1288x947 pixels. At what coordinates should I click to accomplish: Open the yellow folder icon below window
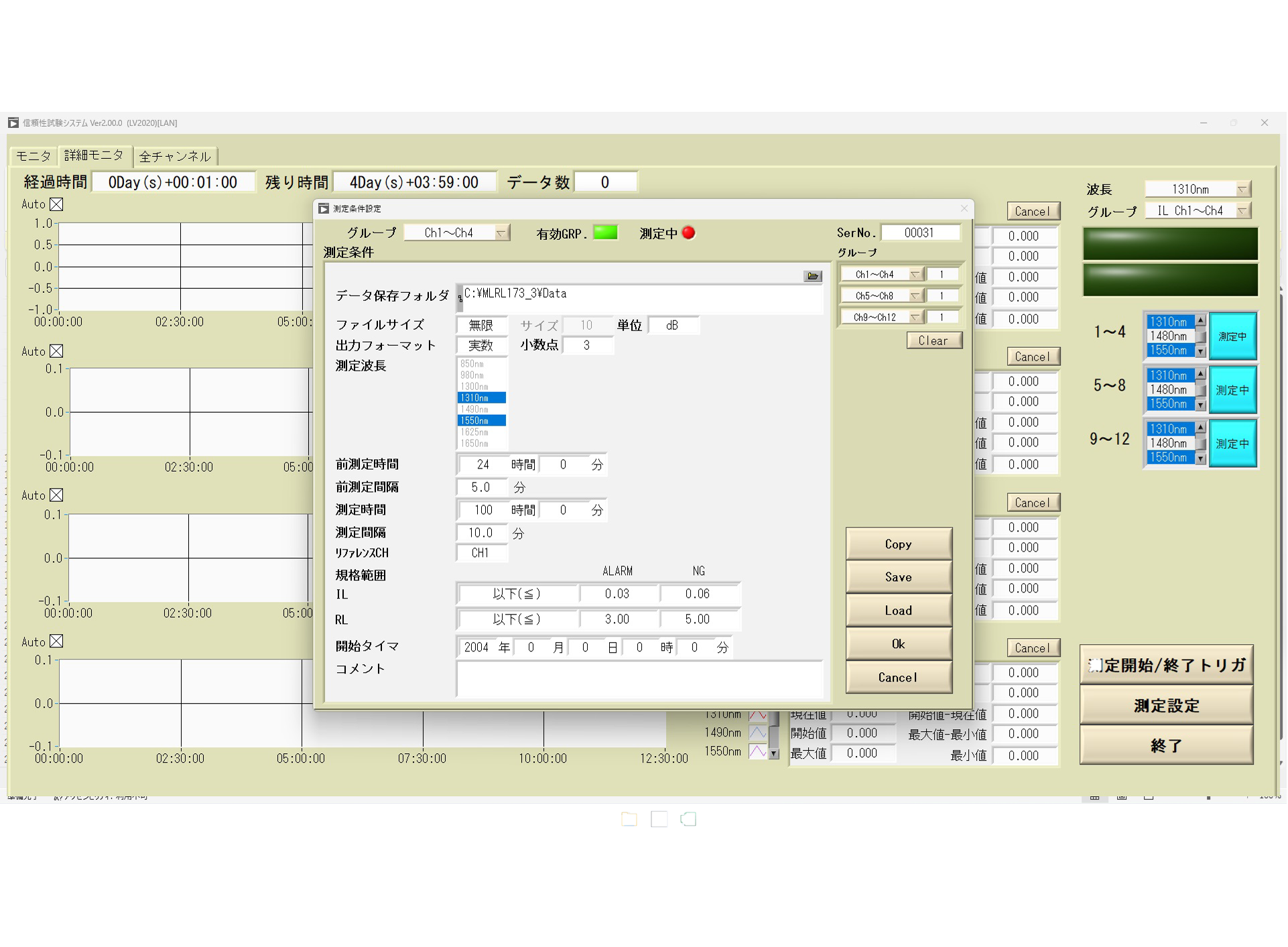coord(629,819)
